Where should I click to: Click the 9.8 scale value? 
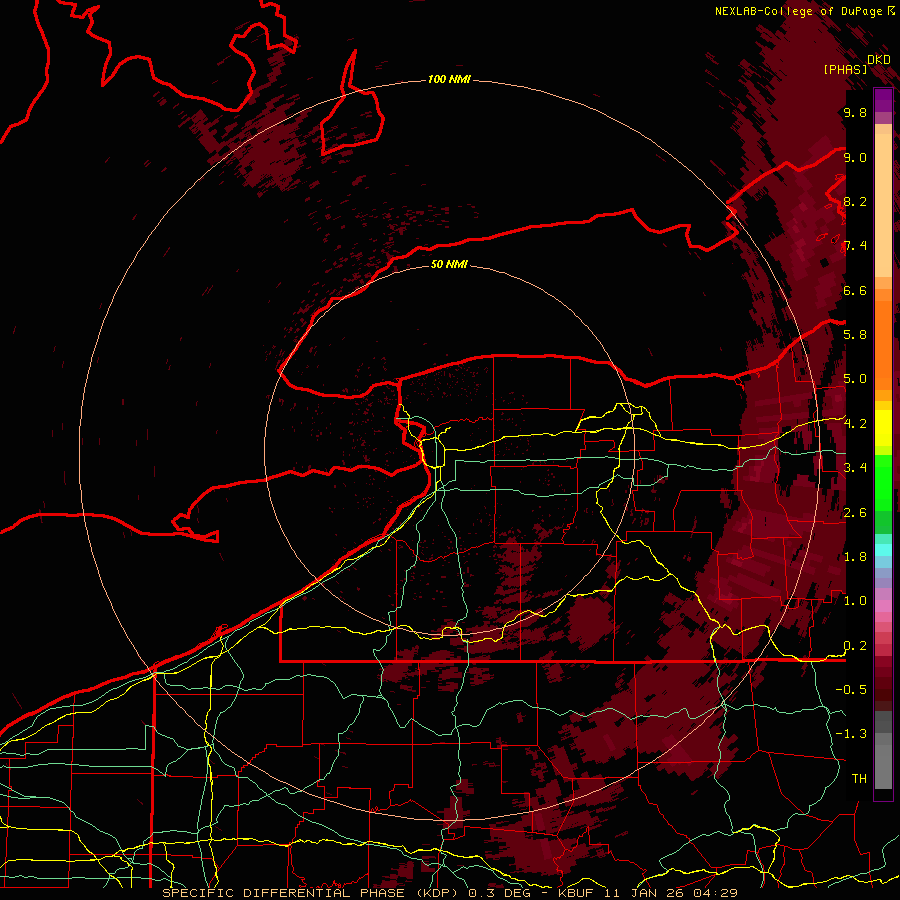click(855, 113)
